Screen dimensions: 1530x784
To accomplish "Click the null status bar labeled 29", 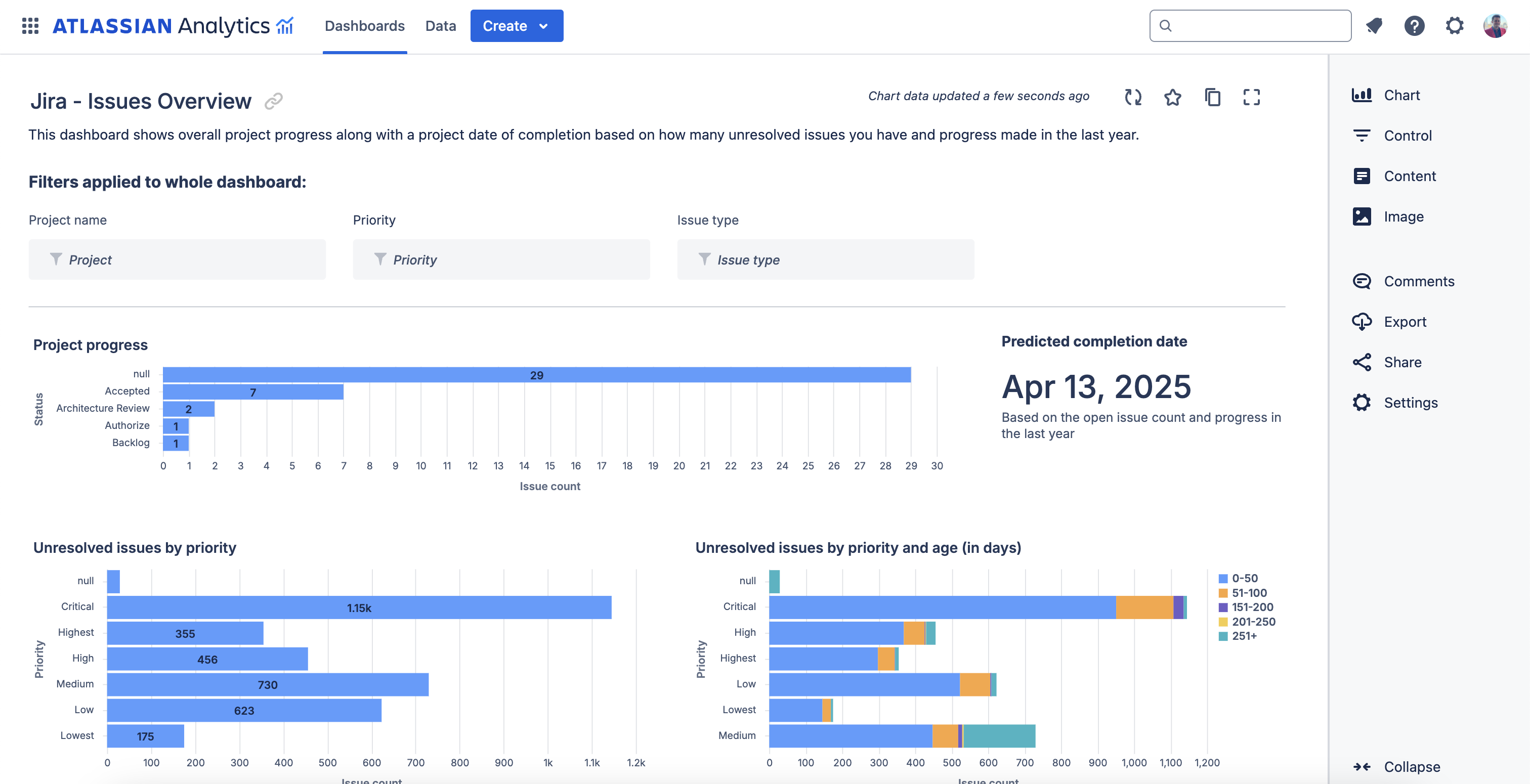I will point(536,375).
